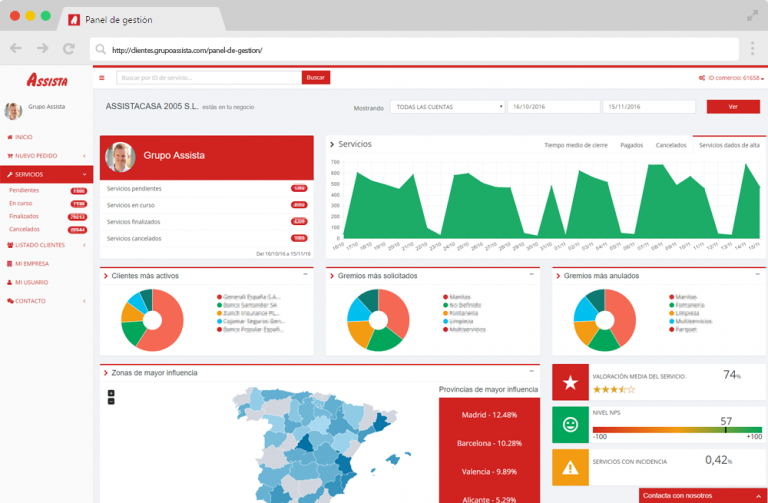The image size is (768, 503).
Task: Switch to the Cancelados chart tab
Action: point(670,145)
